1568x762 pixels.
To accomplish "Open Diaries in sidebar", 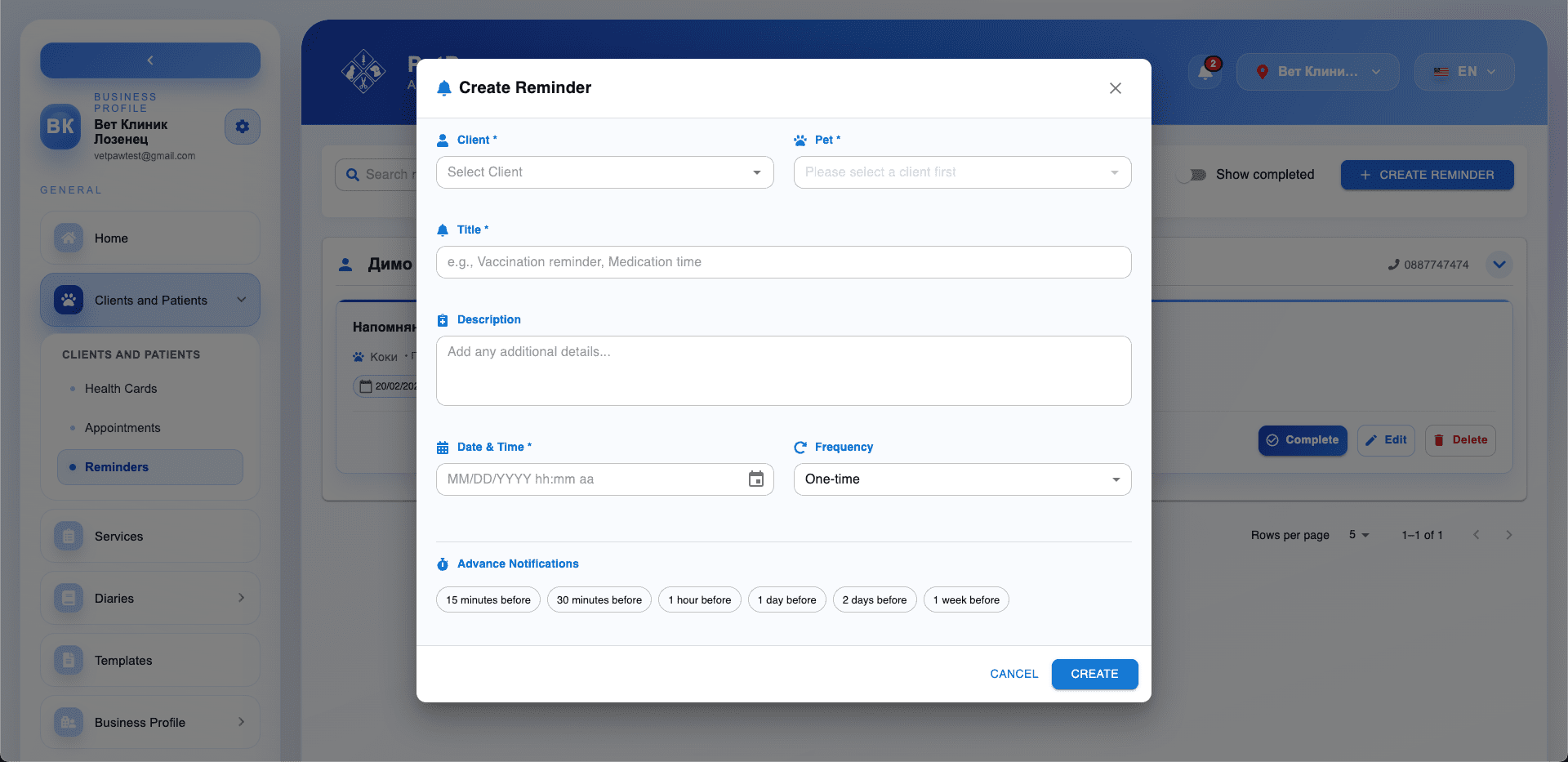I will click(x=150, y=599).
